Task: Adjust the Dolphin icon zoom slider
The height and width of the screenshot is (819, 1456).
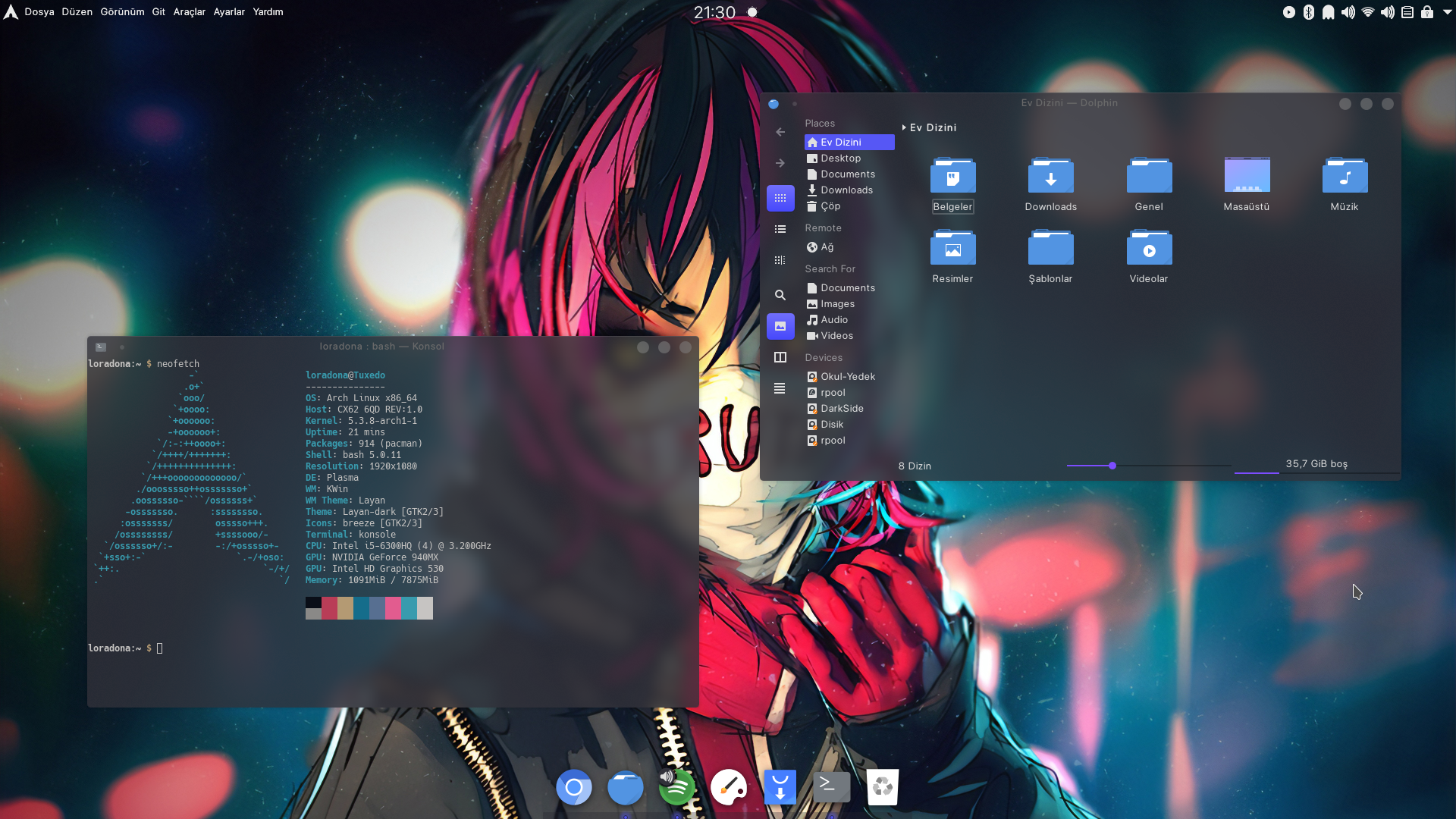Action: 1148,466
